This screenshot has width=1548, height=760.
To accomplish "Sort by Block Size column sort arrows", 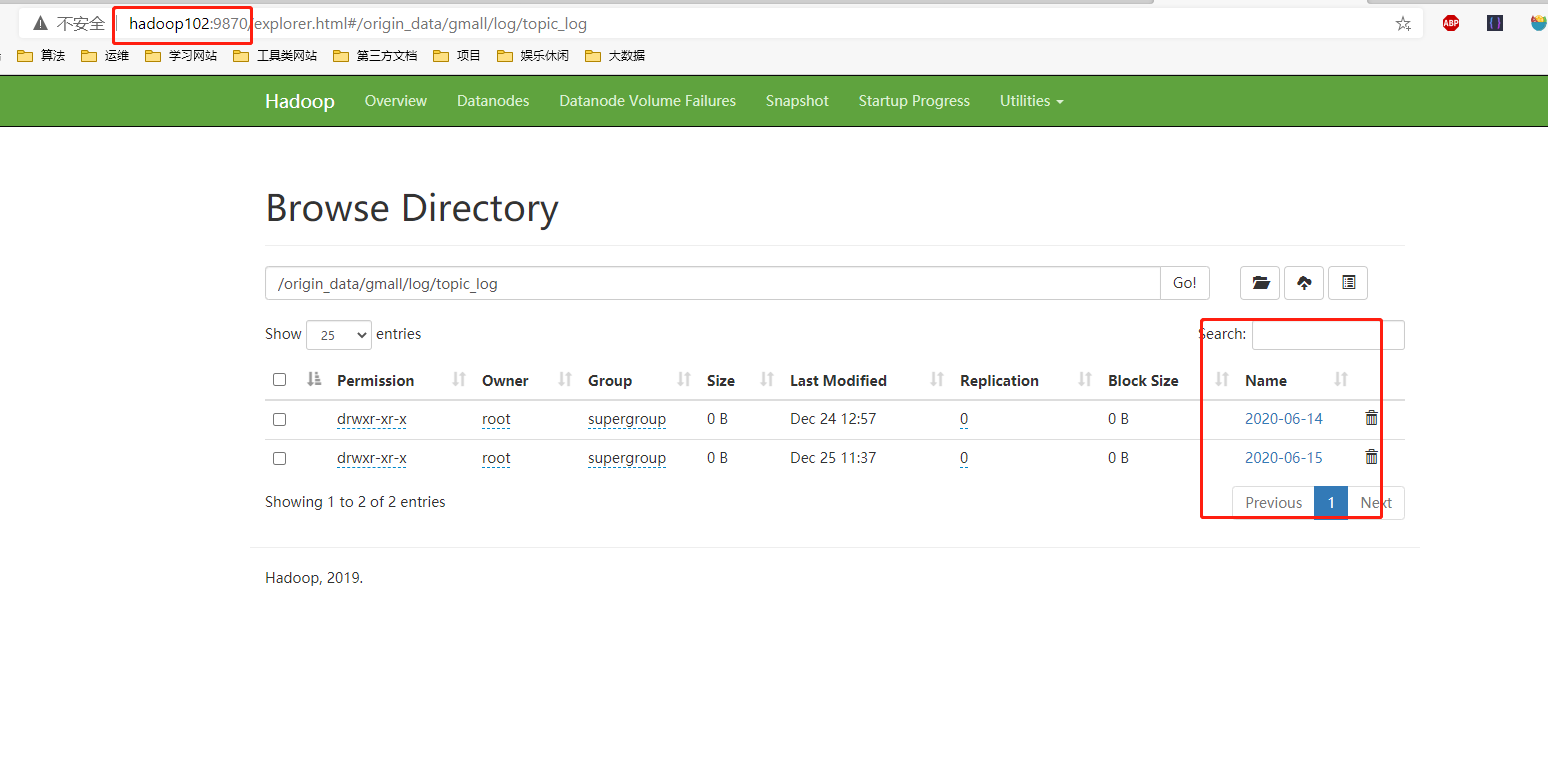I will click(x=1221, y=379).
